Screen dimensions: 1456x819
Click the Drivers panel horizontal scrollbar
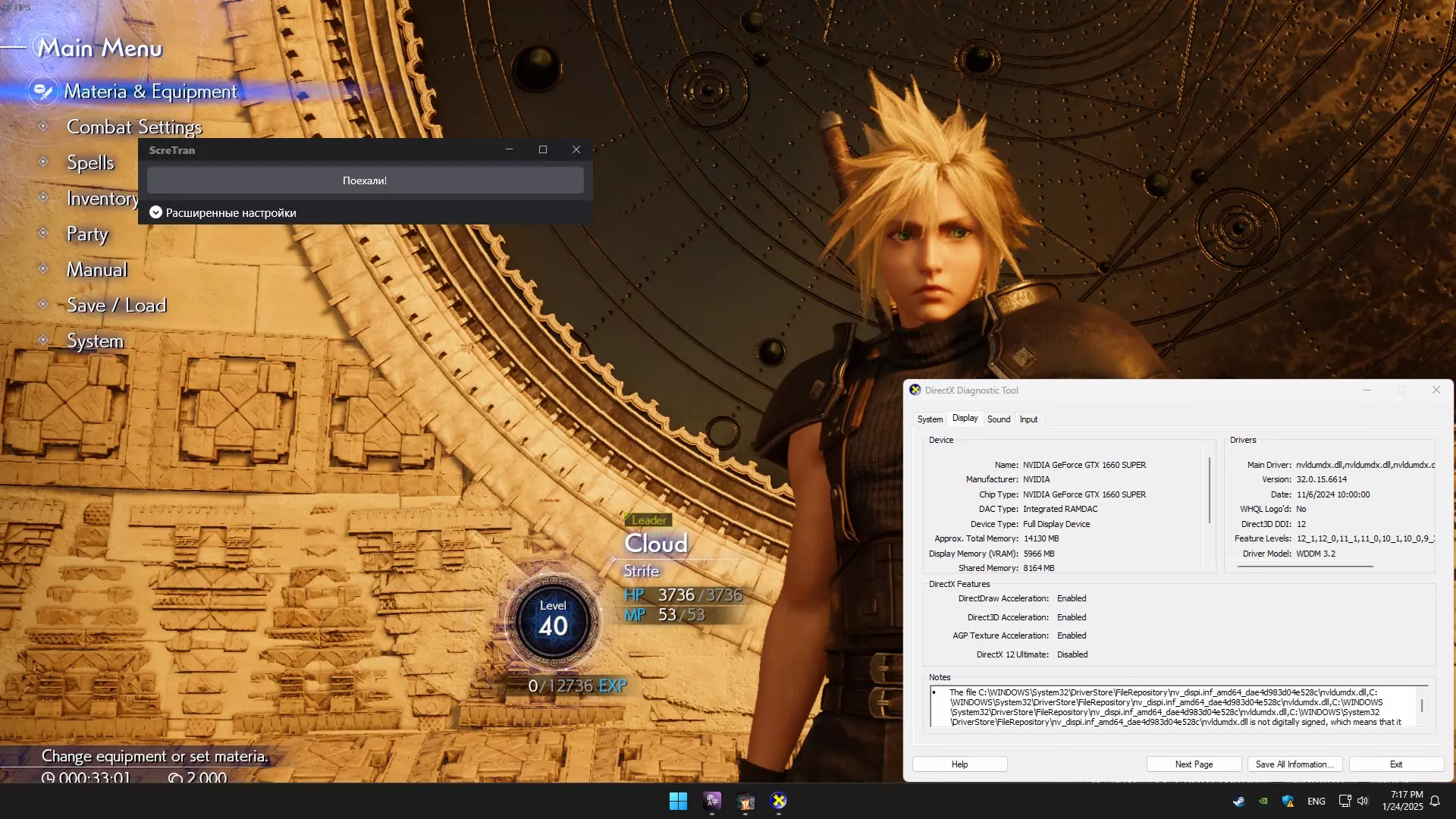(x=1304, y=566)
